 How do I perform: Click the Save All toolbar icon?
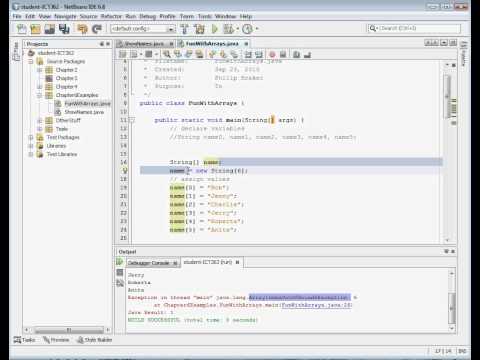click(x=64, y=29)
